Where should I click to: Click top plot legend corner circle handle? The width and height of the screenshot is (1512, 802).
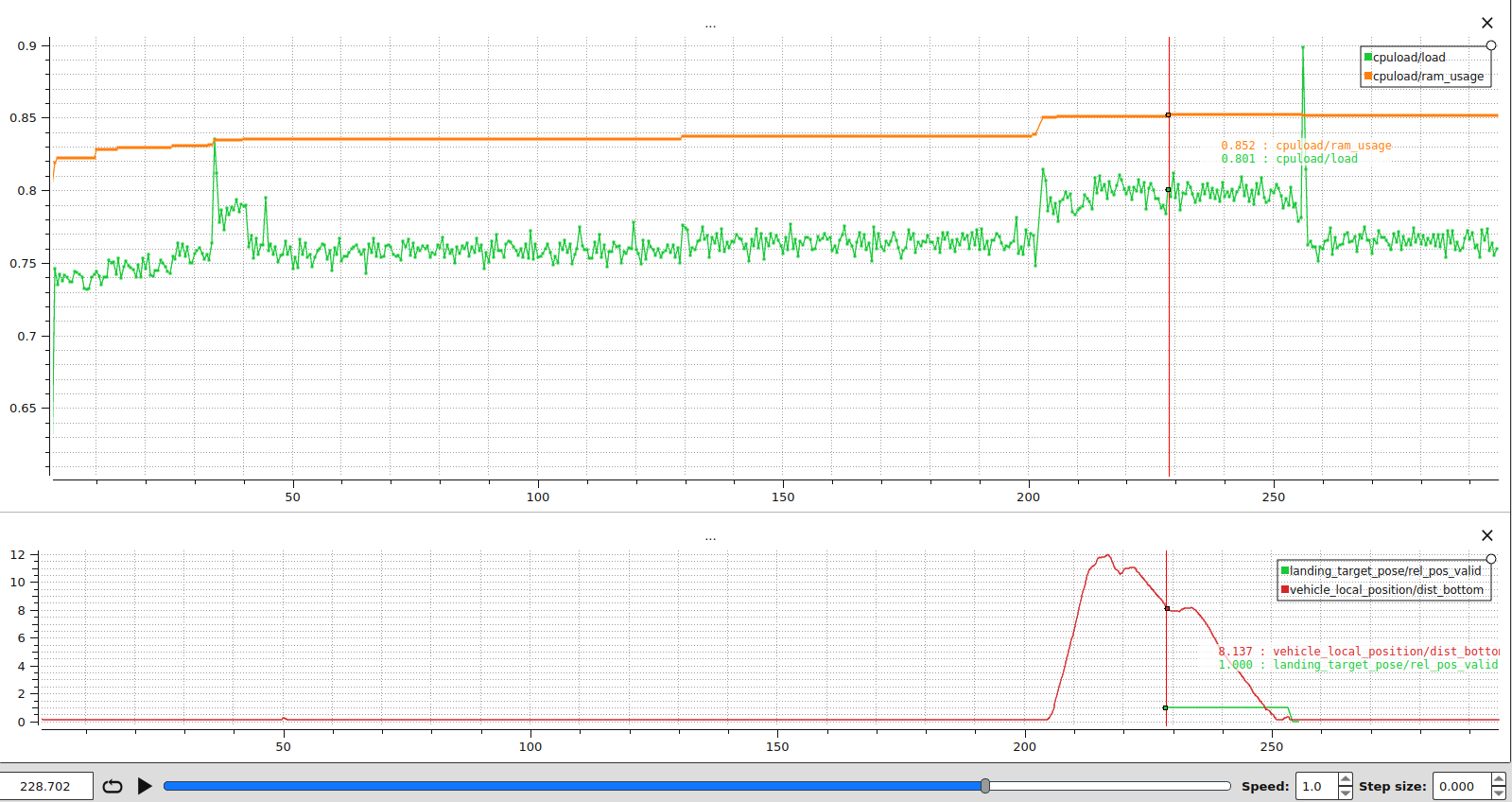point(1491,45)
